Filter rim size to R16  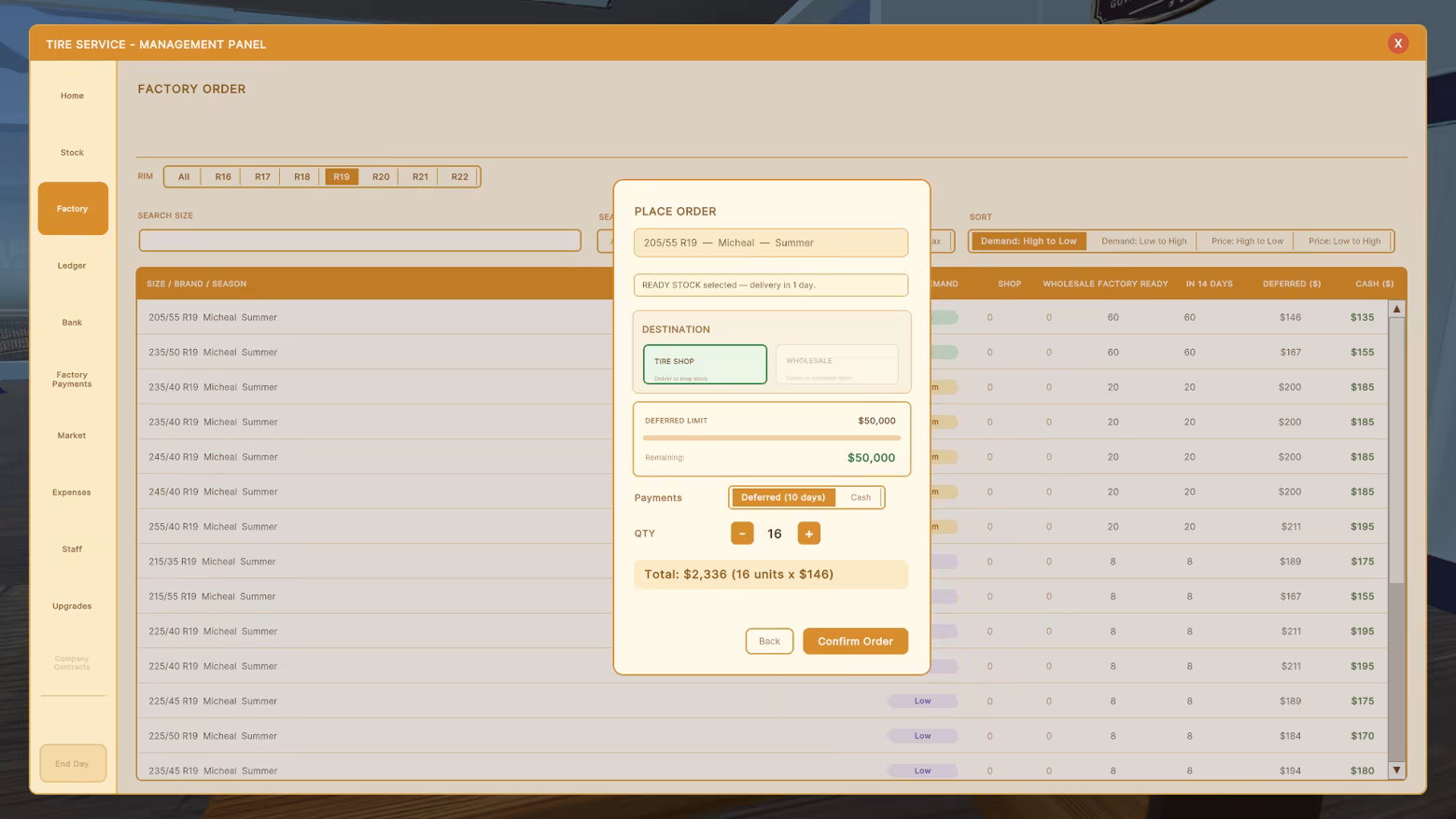point(223,176)
